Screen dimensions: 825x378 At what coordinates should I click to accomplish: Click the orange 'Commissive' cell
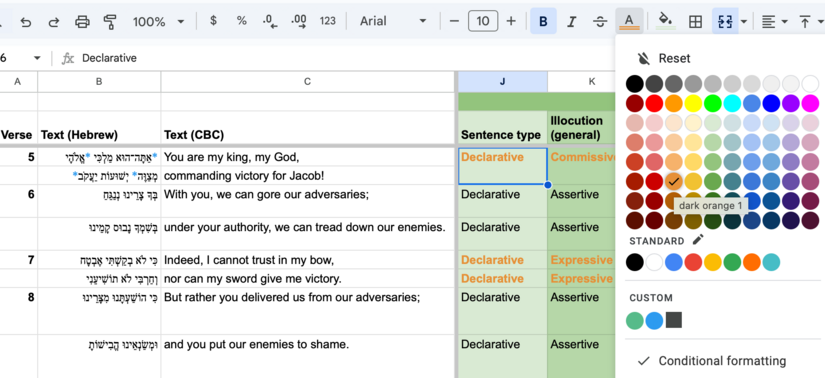(x=581, y=166)
